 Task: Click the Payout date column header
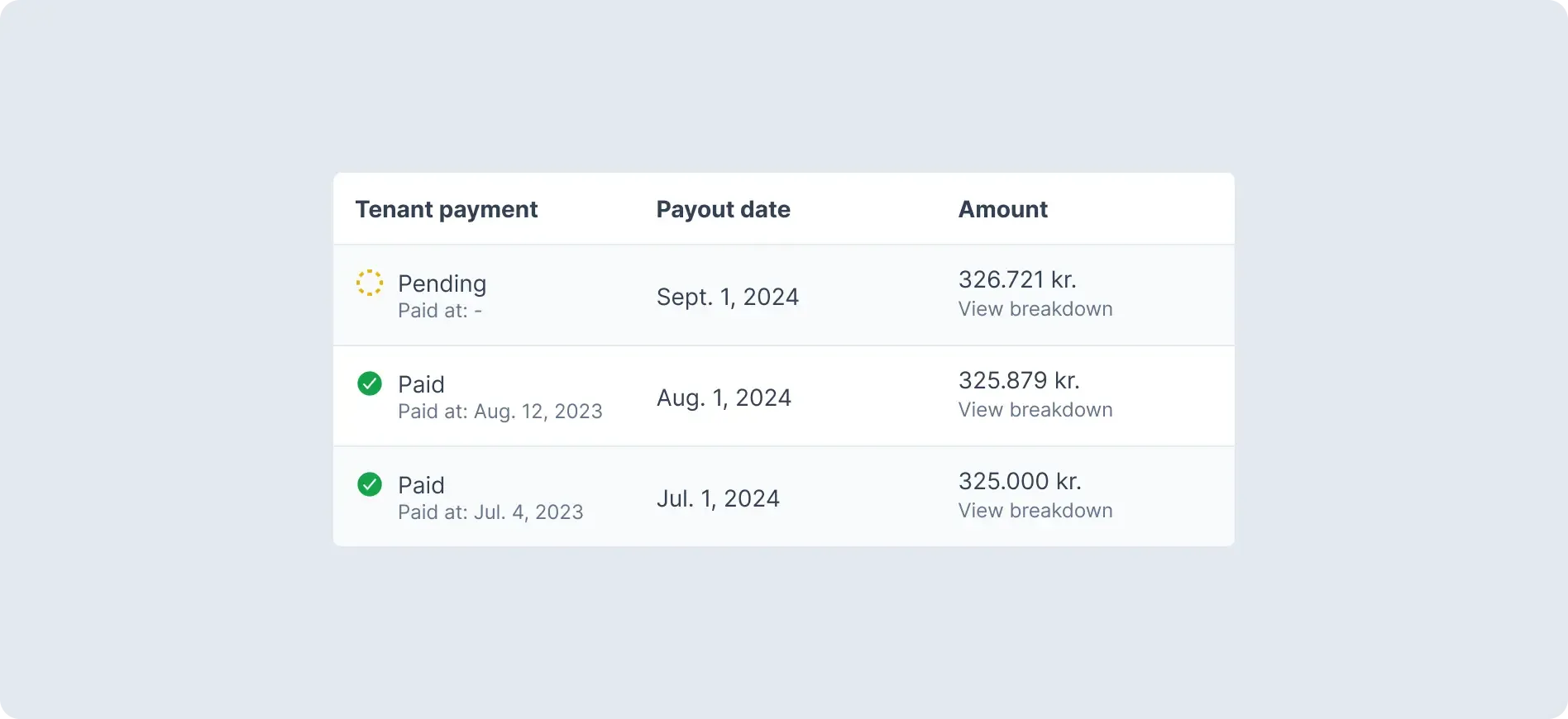pos(723,210)
